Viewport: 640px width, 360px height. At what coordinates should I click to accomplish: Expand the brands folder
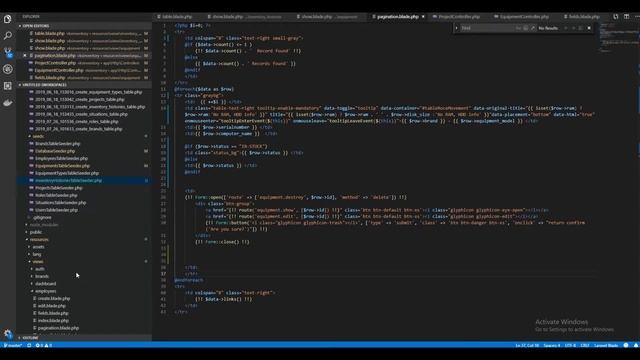pyautogui.click(x=42, y=276)
